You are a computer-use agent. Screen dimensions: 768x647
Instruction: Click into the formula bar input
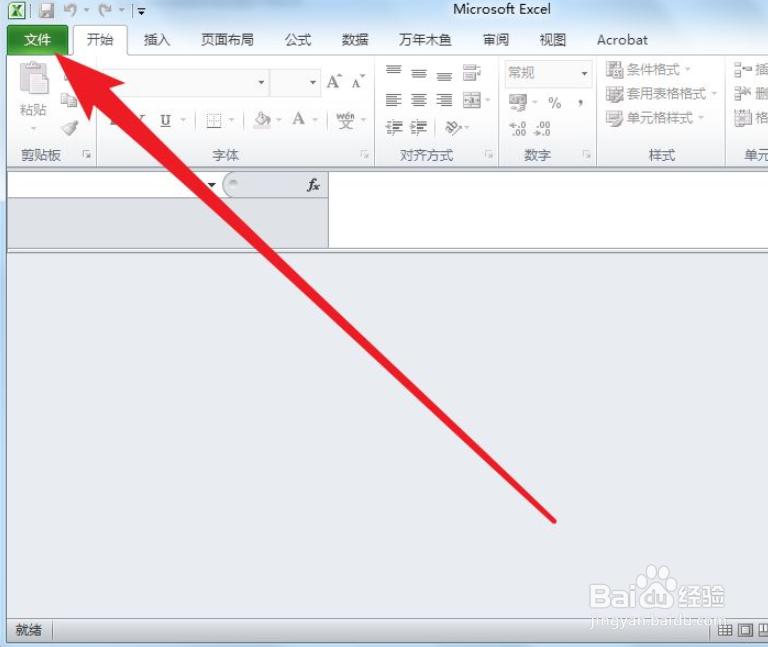548,210
